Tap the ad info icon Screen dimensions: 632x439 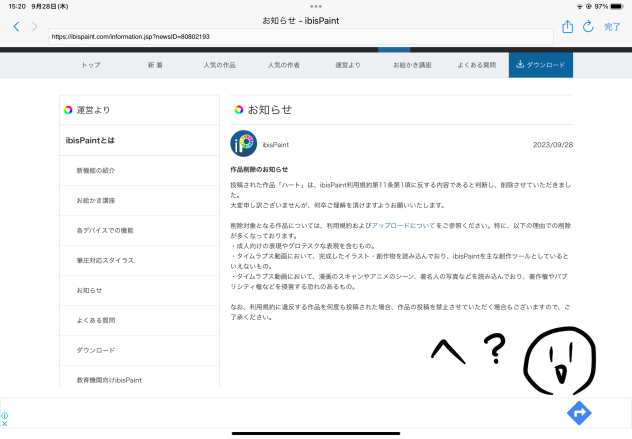coord(4,416)
